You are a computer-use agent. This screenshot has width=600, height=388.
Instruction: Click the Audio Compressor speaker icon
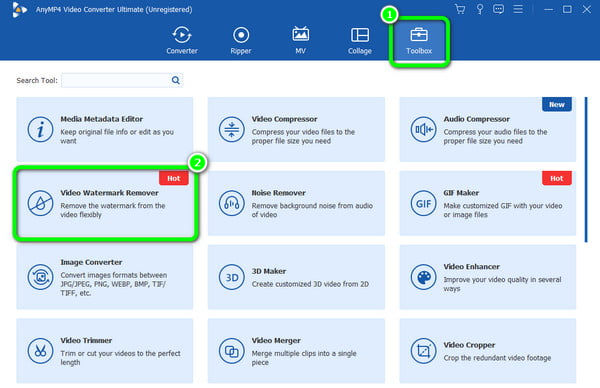pyautogui.click(x=423, y=130)
